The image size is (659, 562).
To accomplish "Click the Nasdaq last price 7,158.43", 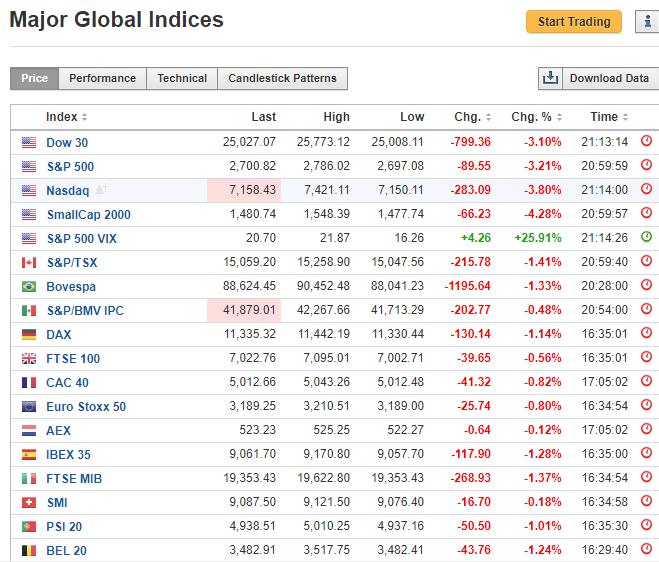I will click(252, 190).
